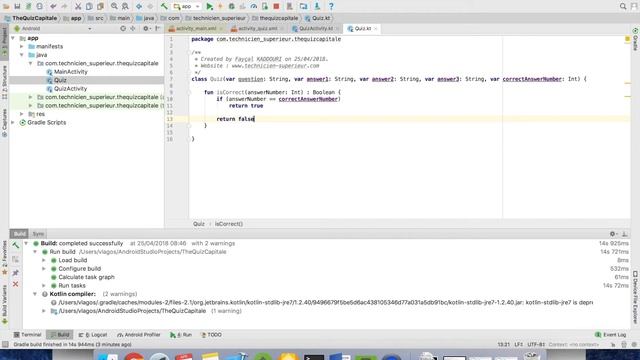640x360 pixels.
Task: Open the app run configuration dropdown
Action: (187, 6)
